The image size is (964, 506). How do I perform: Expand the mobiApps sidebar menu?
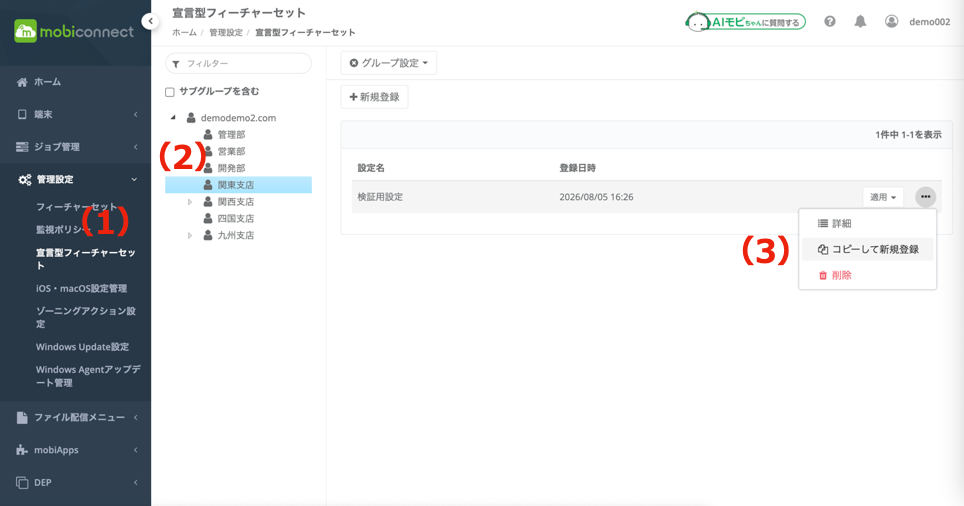(75, 450)
